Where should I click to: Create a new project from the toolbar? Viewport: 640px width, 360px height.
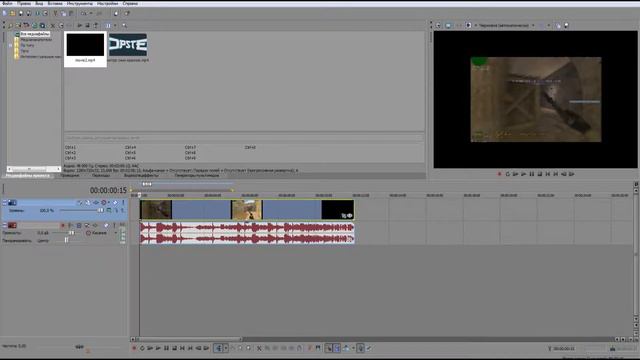(4, 13)
